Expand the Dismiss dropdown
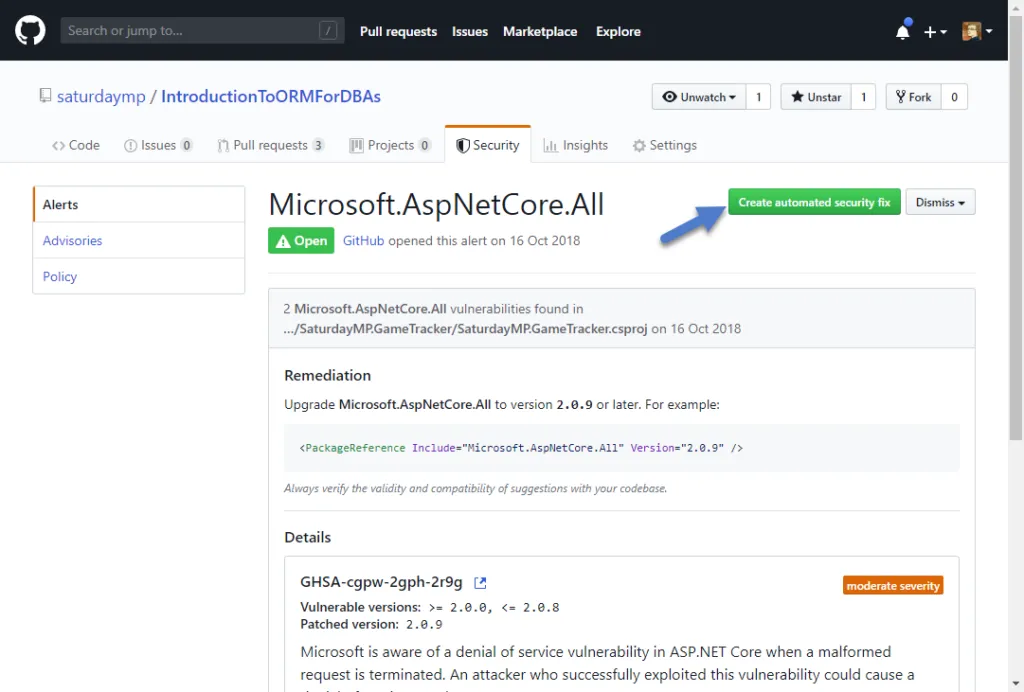The width and height of the screenshot is (1024, 692). [940, 202]
